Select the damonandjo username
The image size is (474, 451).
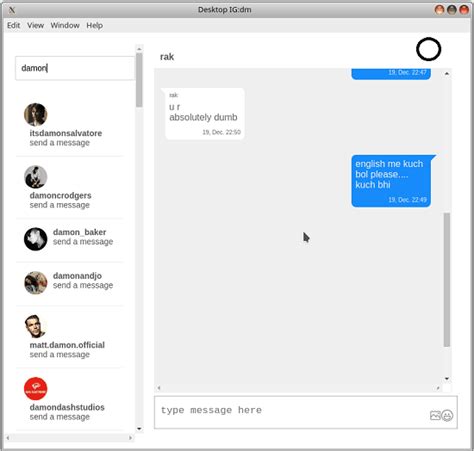pyautogui.click(x=77, y=276)
